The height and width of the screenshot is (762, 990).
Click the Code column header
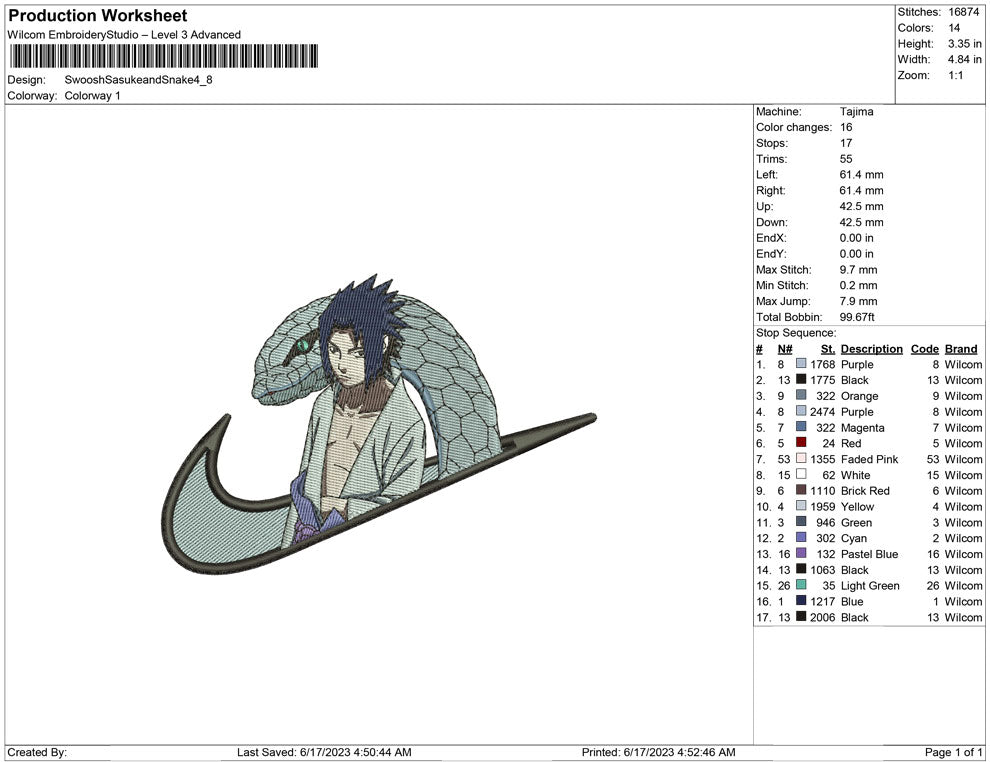coord(924,349)
